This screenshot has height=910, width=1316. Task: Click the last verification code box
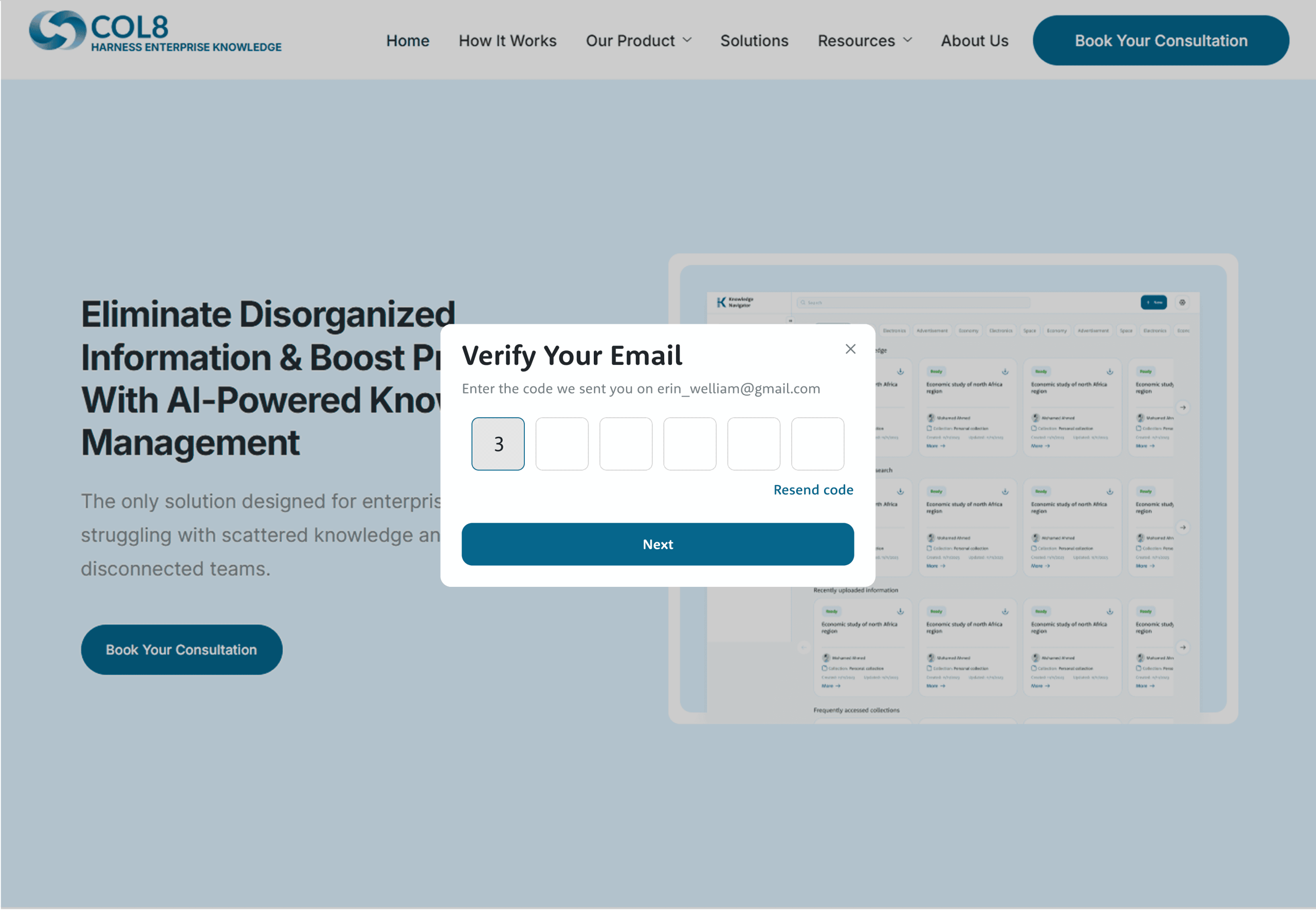click(817, 443)
